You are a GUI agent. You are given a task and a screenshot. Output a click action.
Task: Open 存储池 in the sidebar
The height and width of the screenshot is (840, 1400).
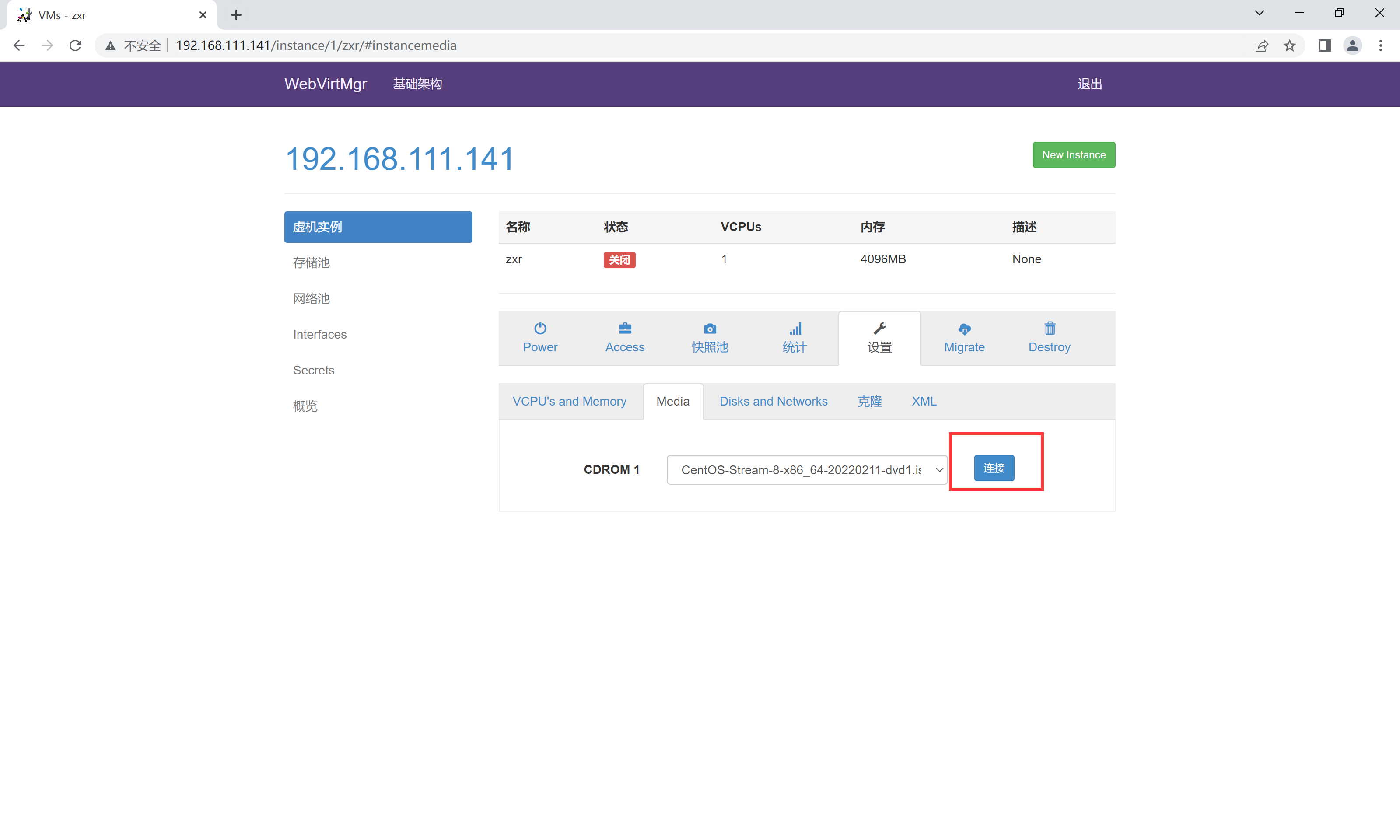pos(311,262)
